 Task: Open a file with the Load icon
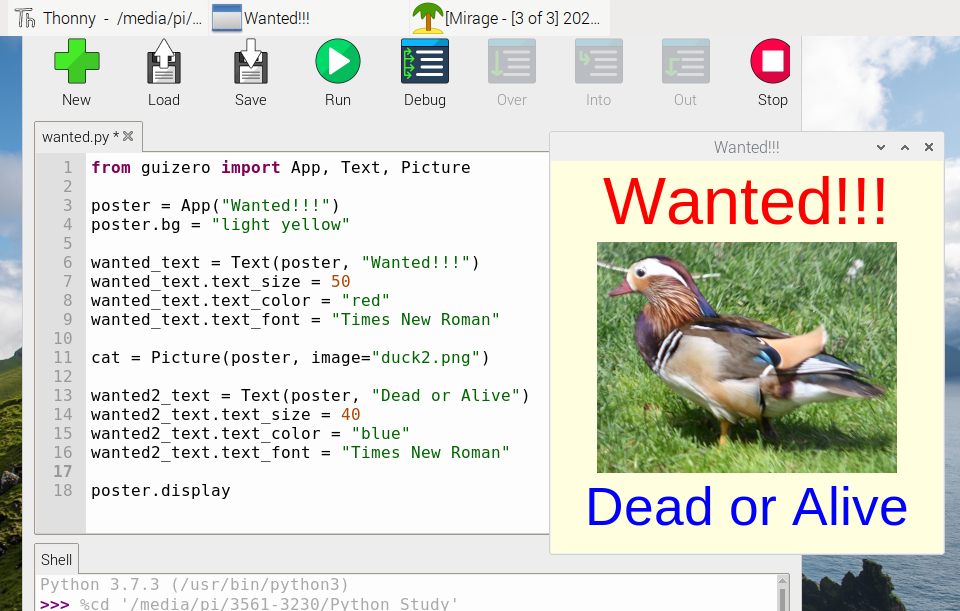point(163,61)
